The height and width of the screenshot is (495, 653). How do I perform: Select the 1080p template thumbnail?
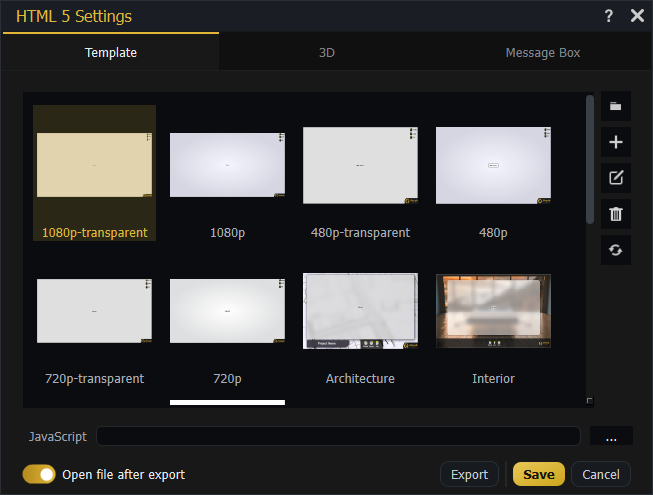pyautogui.click(x=227, y=165)
